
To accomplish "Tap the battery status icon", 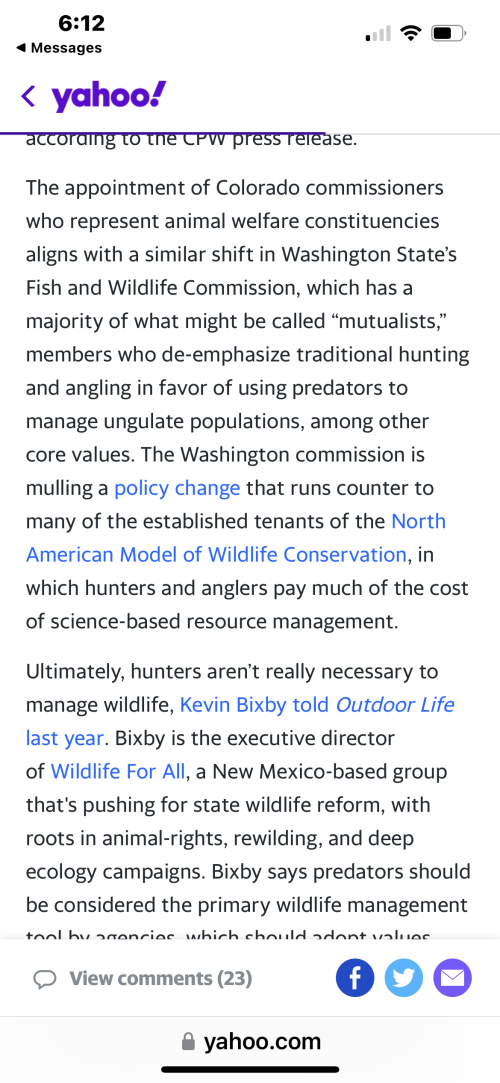I will [450, 32].
